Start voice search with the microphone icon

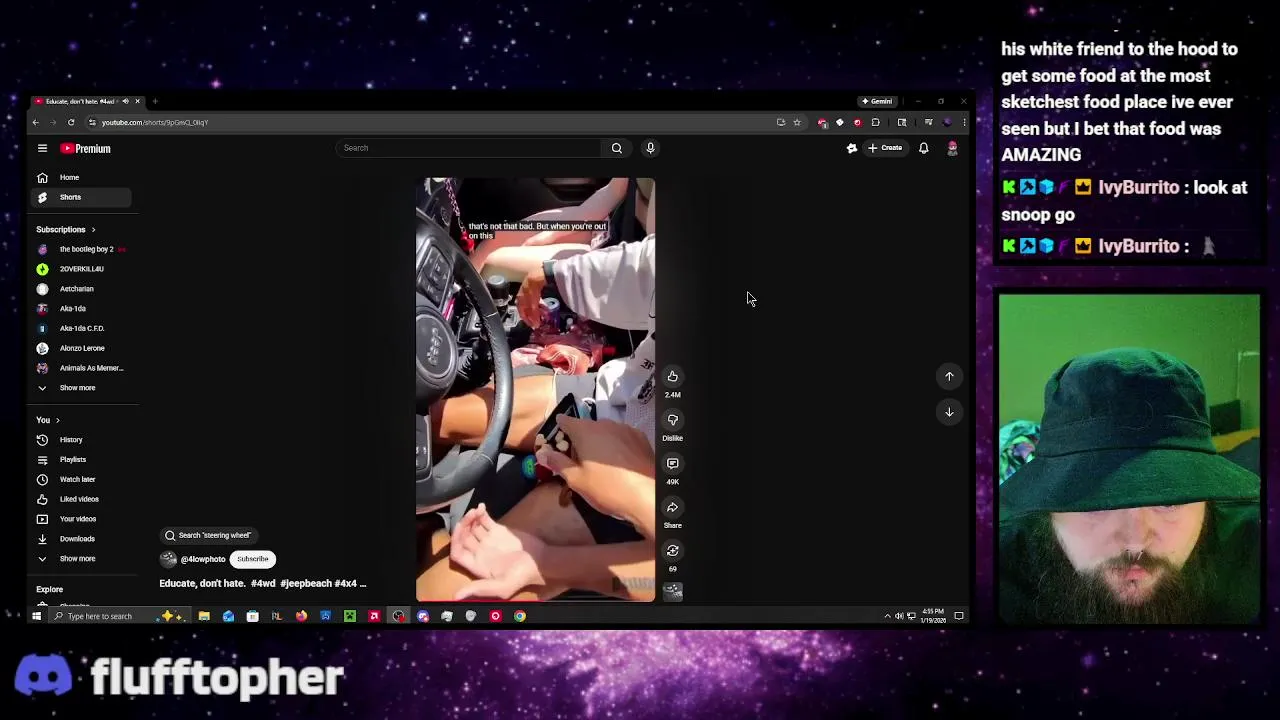coord(650,148)
